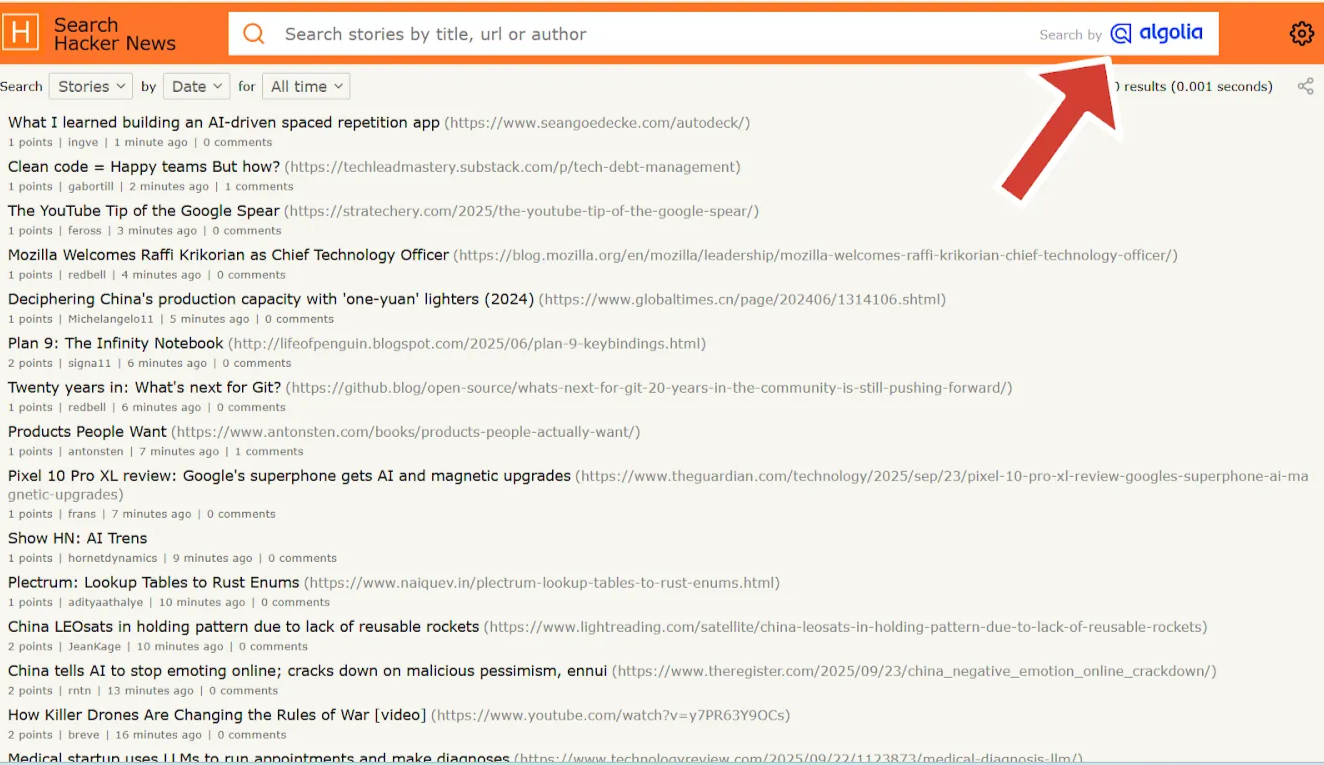Open settings via the gear icon
The height and width of the screenshot is (765, 1324).
tap(1301, 33)
